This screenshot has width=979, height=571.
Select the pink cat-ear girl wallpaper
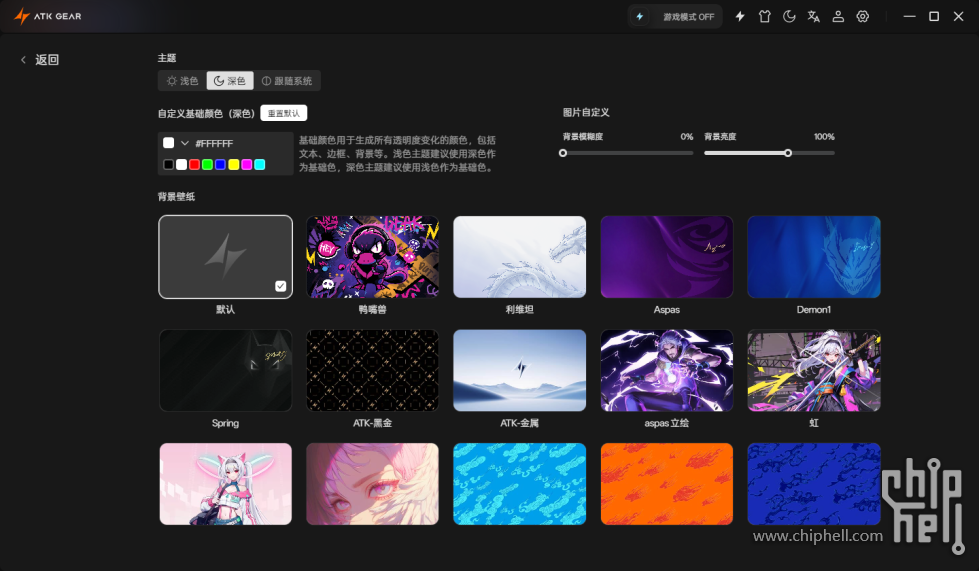[x=225, y=484]
